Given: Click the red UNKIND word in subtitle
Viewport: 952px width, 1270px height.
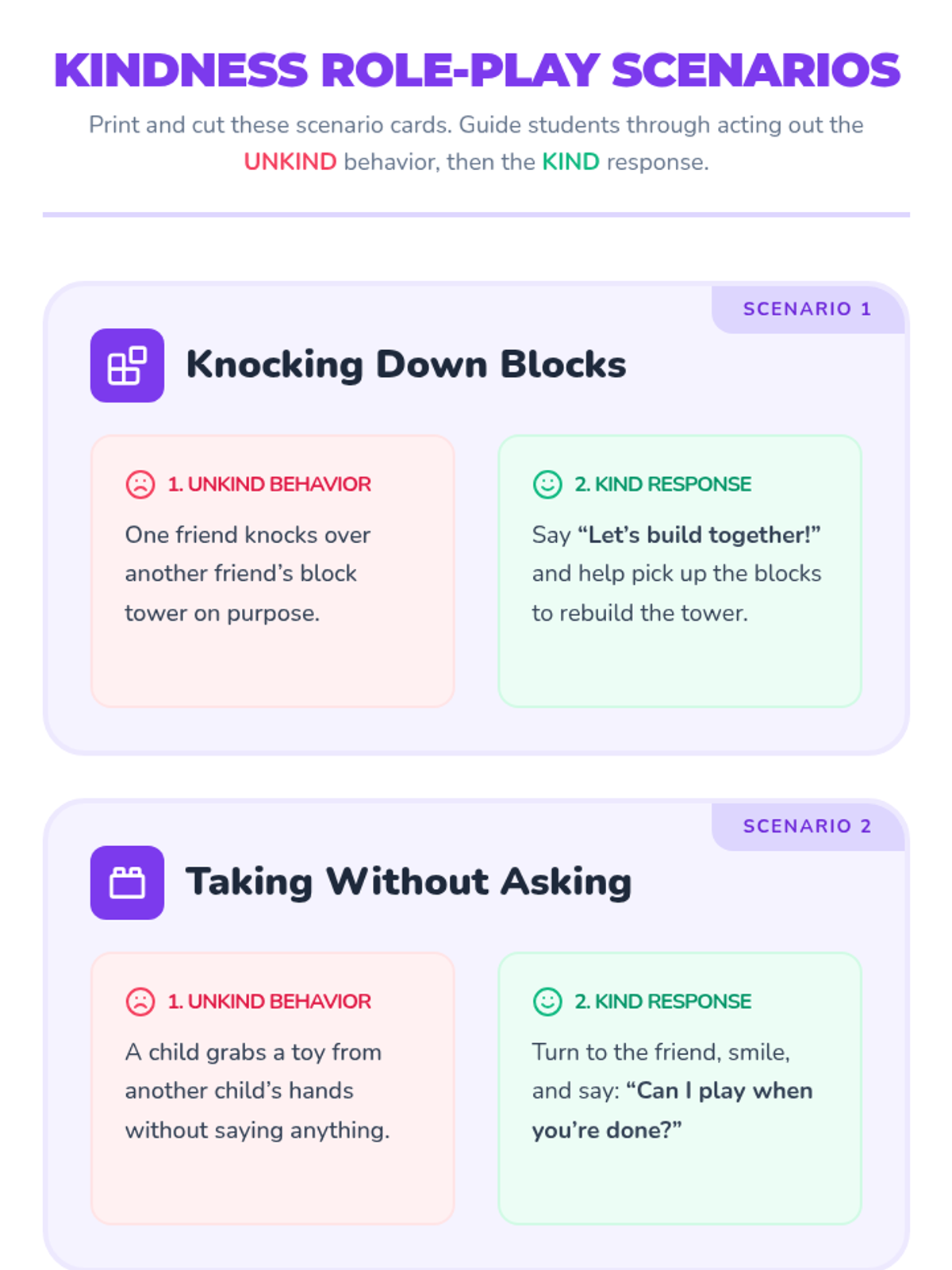Looking at the screenshot, I should 290,162.
